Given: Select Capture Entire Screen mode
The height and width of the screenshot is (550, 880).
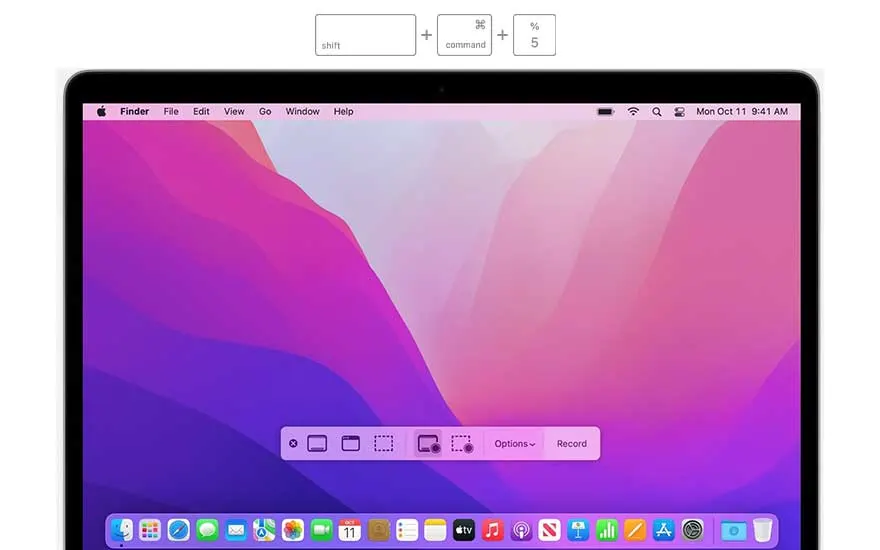Looking at the screenshot, I should pyautogui.click(x=317, y=443).
